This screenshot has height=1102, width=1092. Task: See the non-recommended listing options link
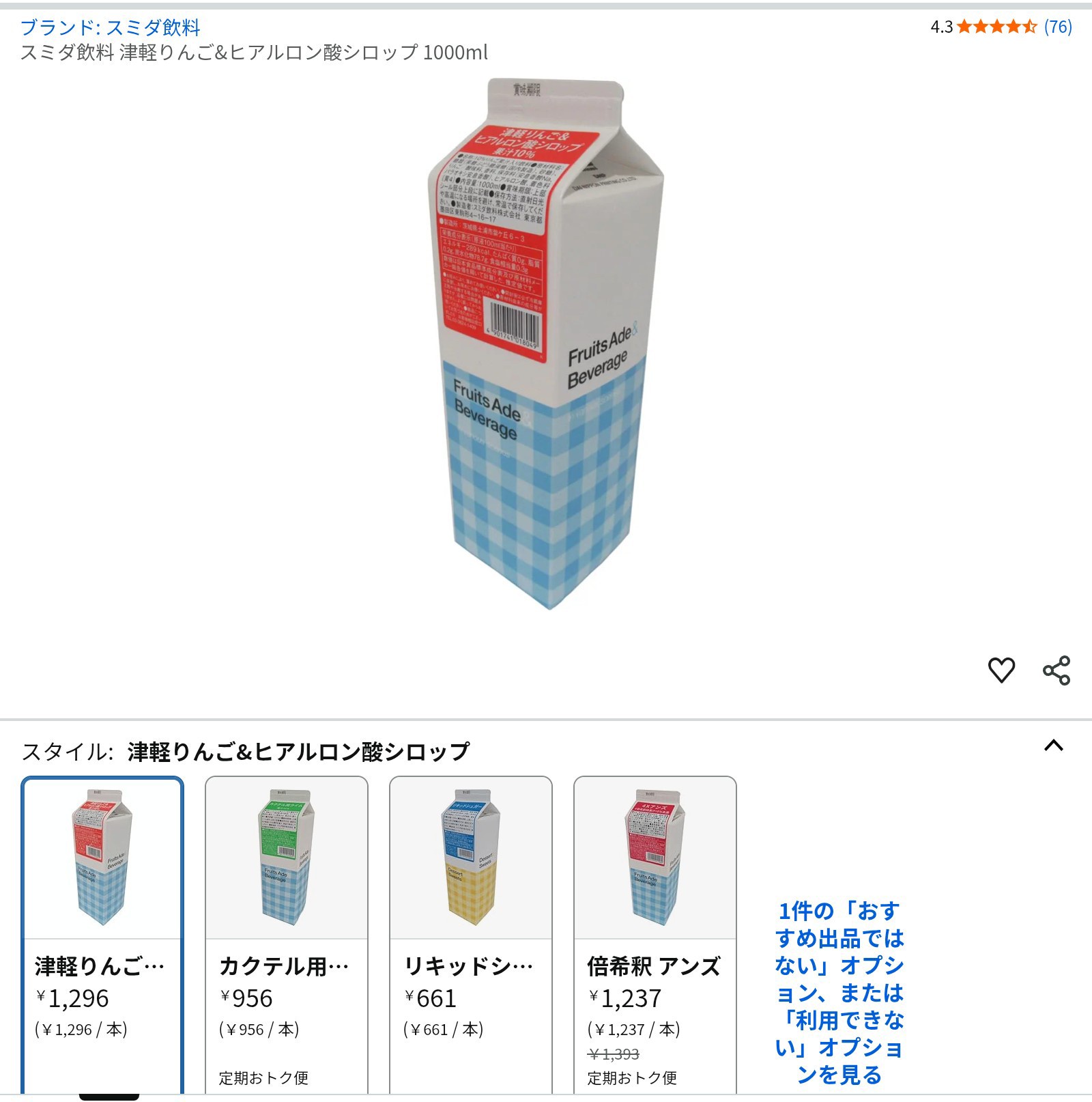coord(839,993)
